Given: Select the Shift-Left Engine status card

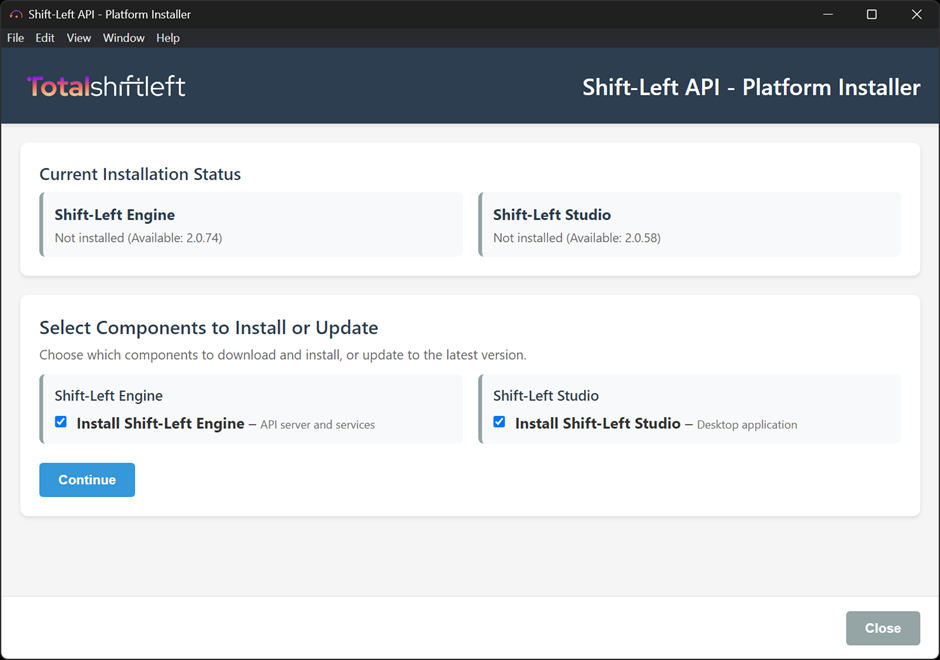Looking at the screenshot, I should [250, 224].
